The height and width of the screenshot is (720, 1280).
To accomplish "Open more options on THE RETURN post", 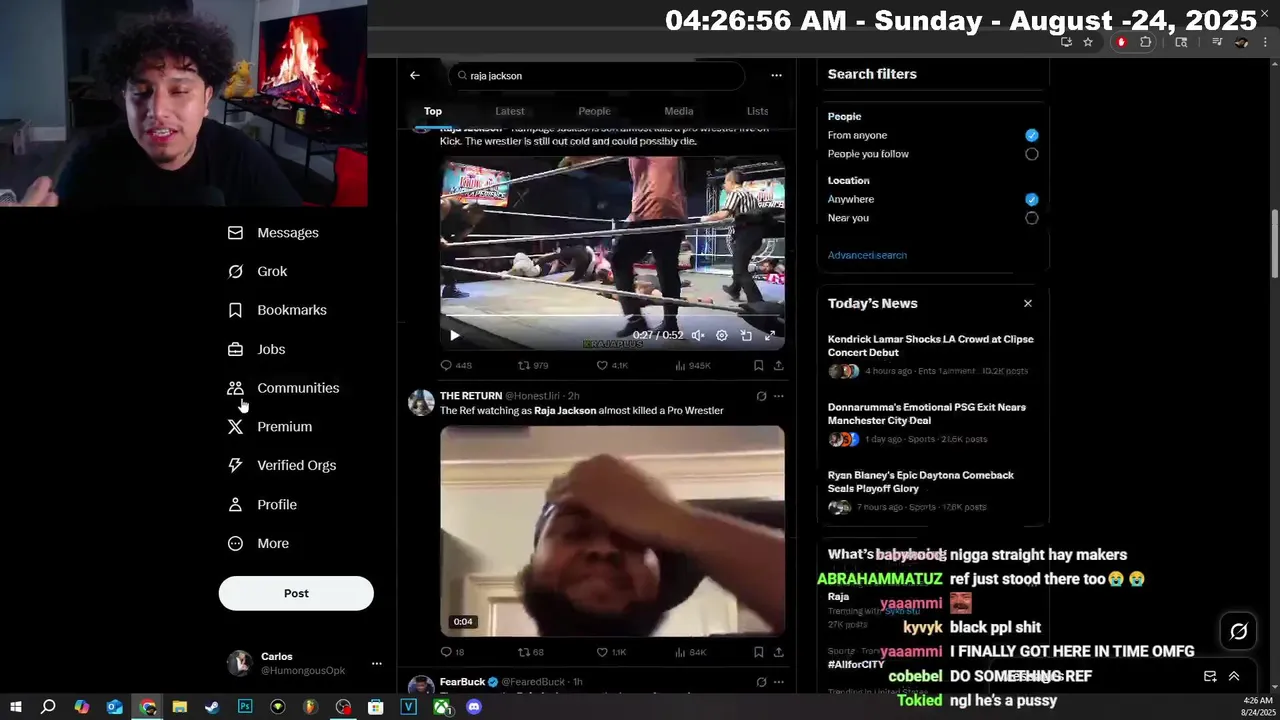I will [x=778, y=396].
